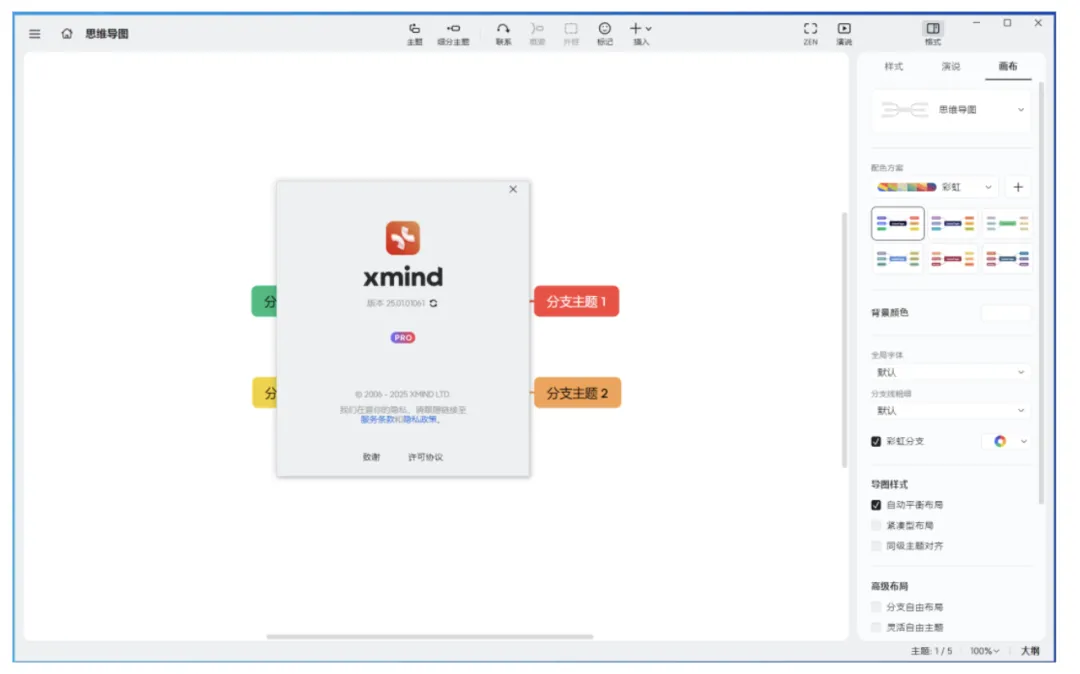This screenshot has height=674, width=1080.
Task: Open the rainbow branch color wheel picker
Action: click(1000, 442)
